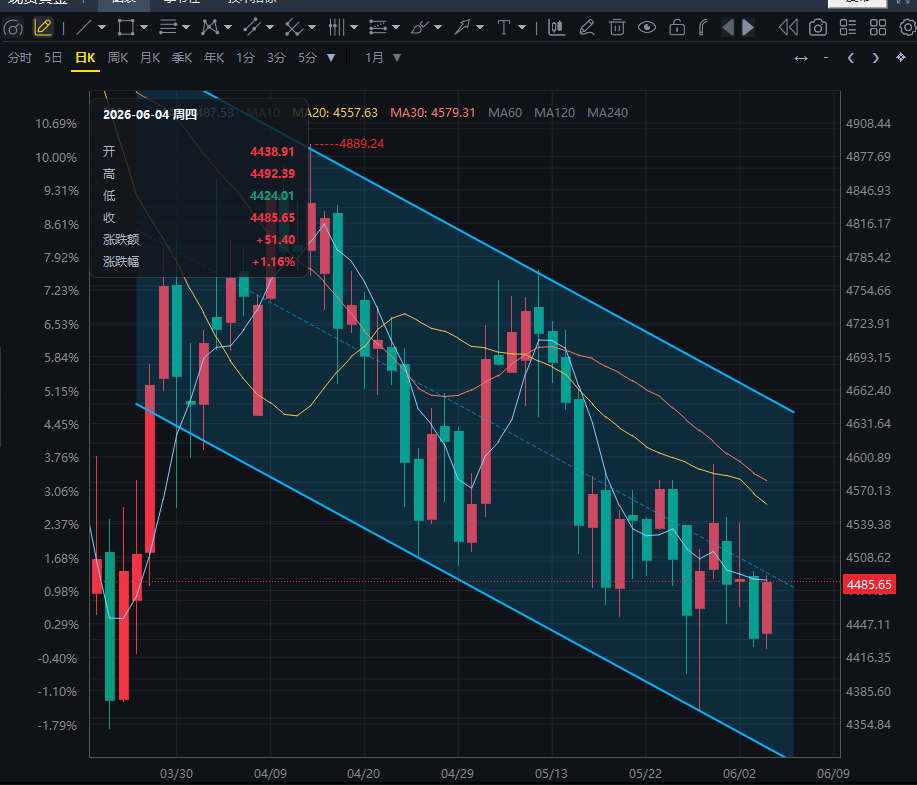Select the straight line drawing tool
Viewport: 917px width, 785px height.
[84, 27]
